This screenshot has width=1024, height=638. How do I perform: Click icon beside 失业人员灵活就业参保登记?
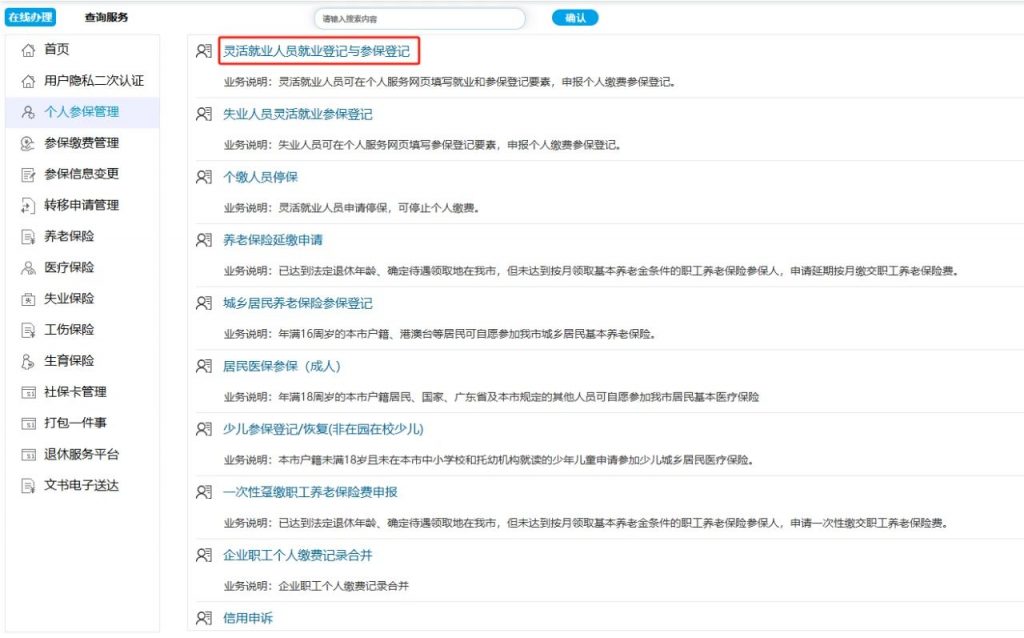204,114
